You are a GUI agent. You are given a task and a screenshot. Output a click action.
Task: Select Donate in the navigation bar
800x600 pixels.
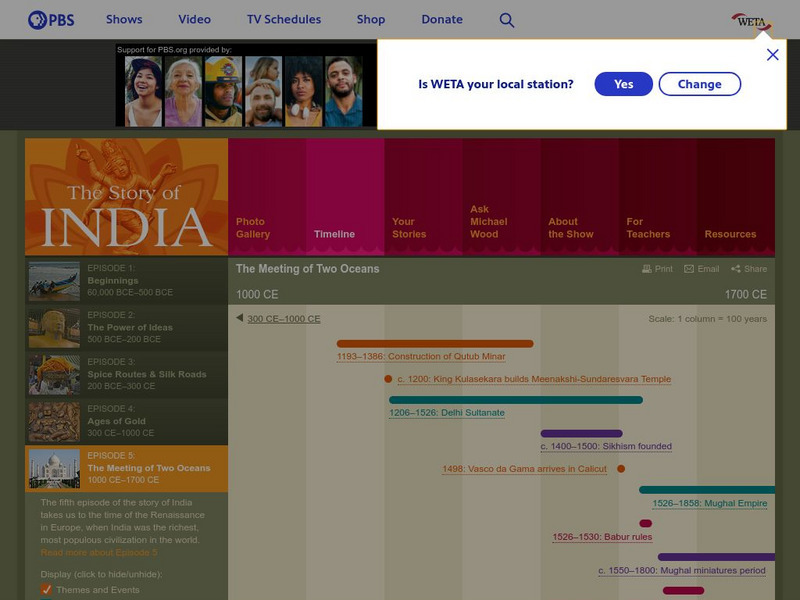click(x=441, y=18)
